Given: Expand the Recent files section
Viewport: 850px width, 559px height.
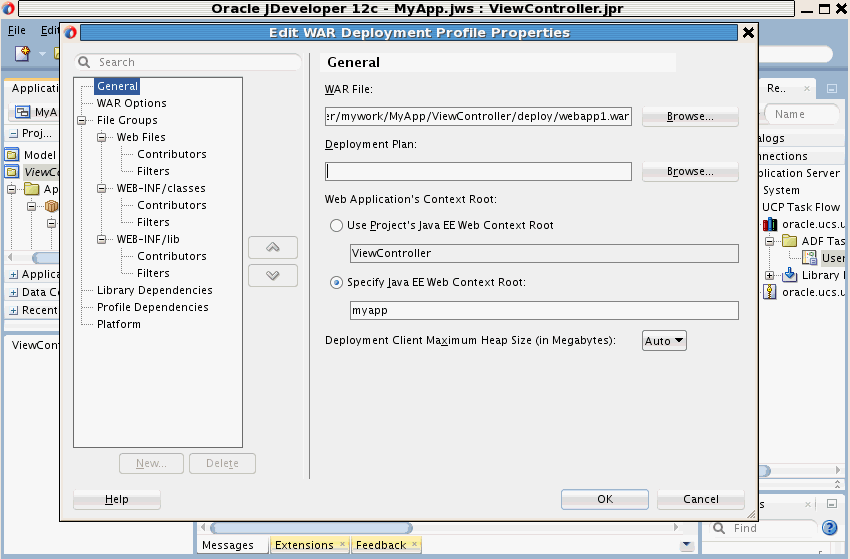Looking at the screenshot, I should click(x=14, y=311).
